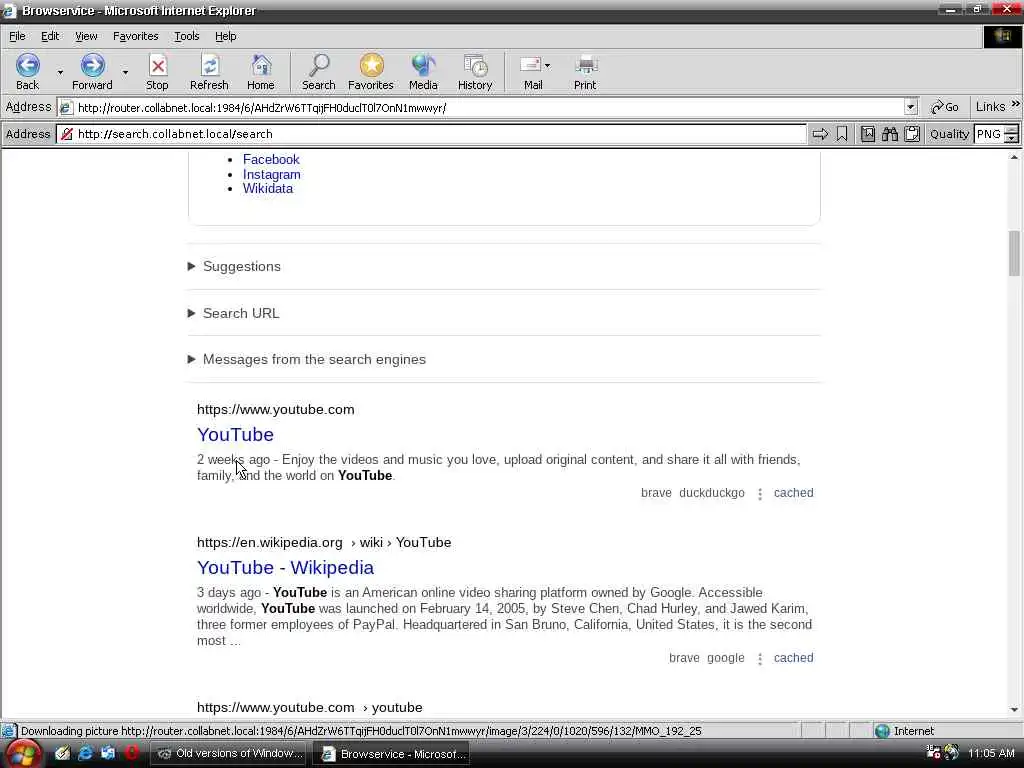Open the YouTube - Wikipedia result

(285, 568)
